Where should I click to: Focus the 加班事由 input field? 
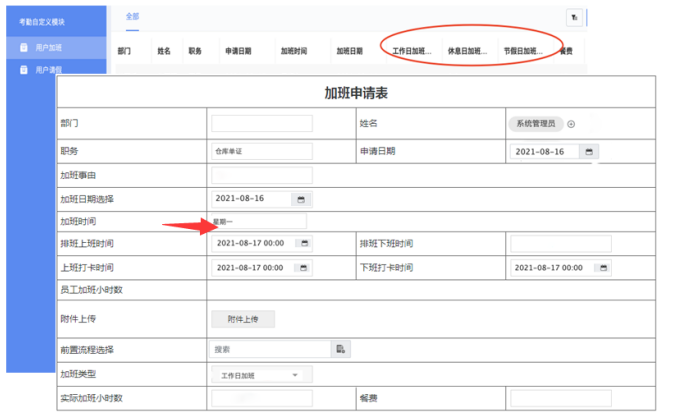pyautogui.click(x=262, y=175)
